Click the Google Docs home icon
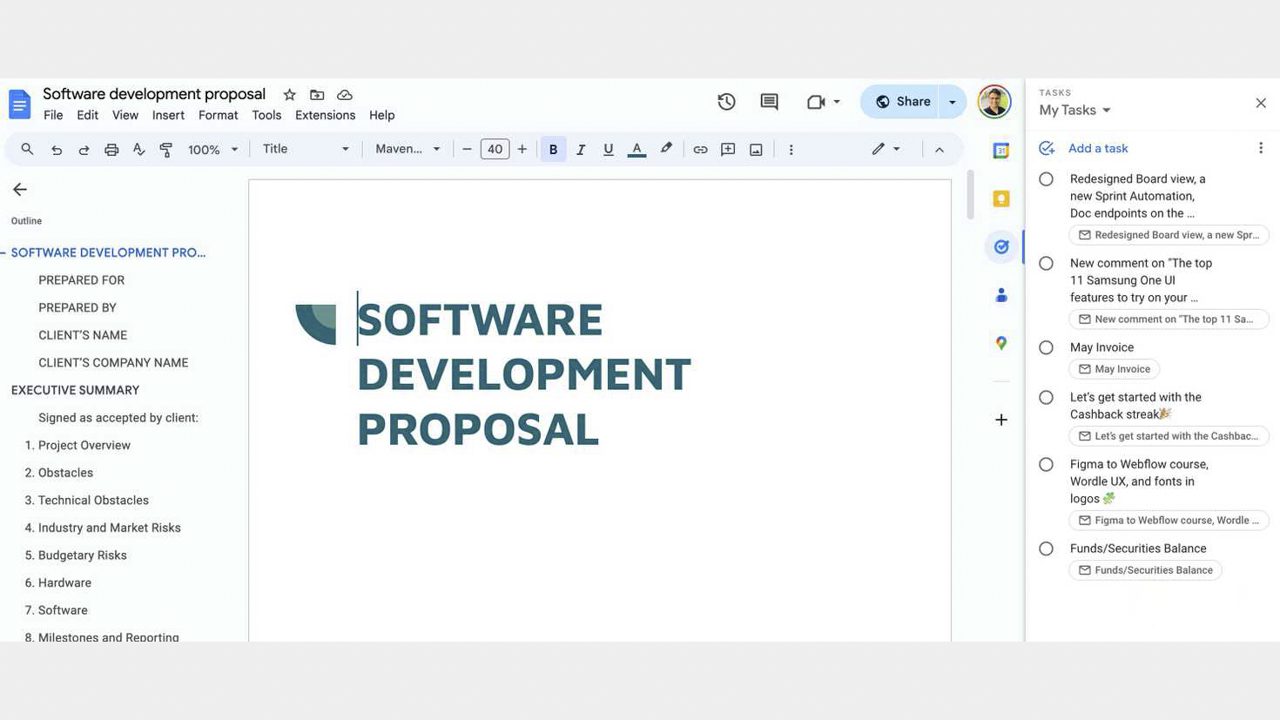The image size is (1280, 720). (x=20, y=104)
